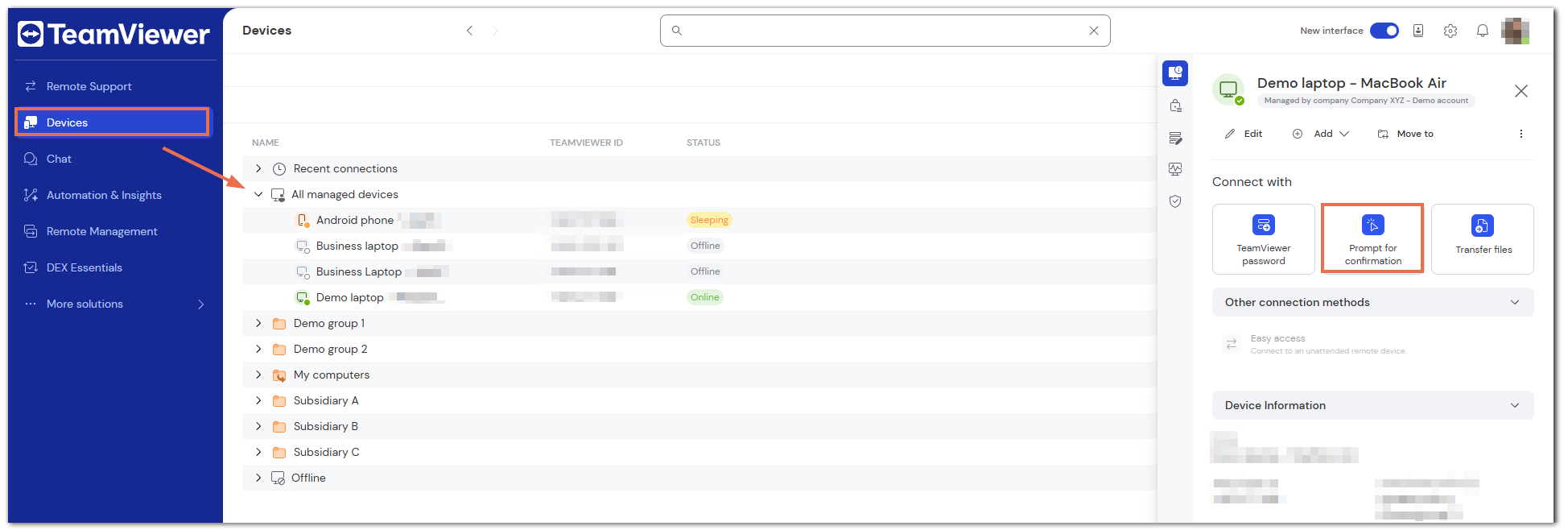Expand Demo group 1 folder
This screenshot has height=530, width=1568.
pyautogui.click(x=258, y=323)
